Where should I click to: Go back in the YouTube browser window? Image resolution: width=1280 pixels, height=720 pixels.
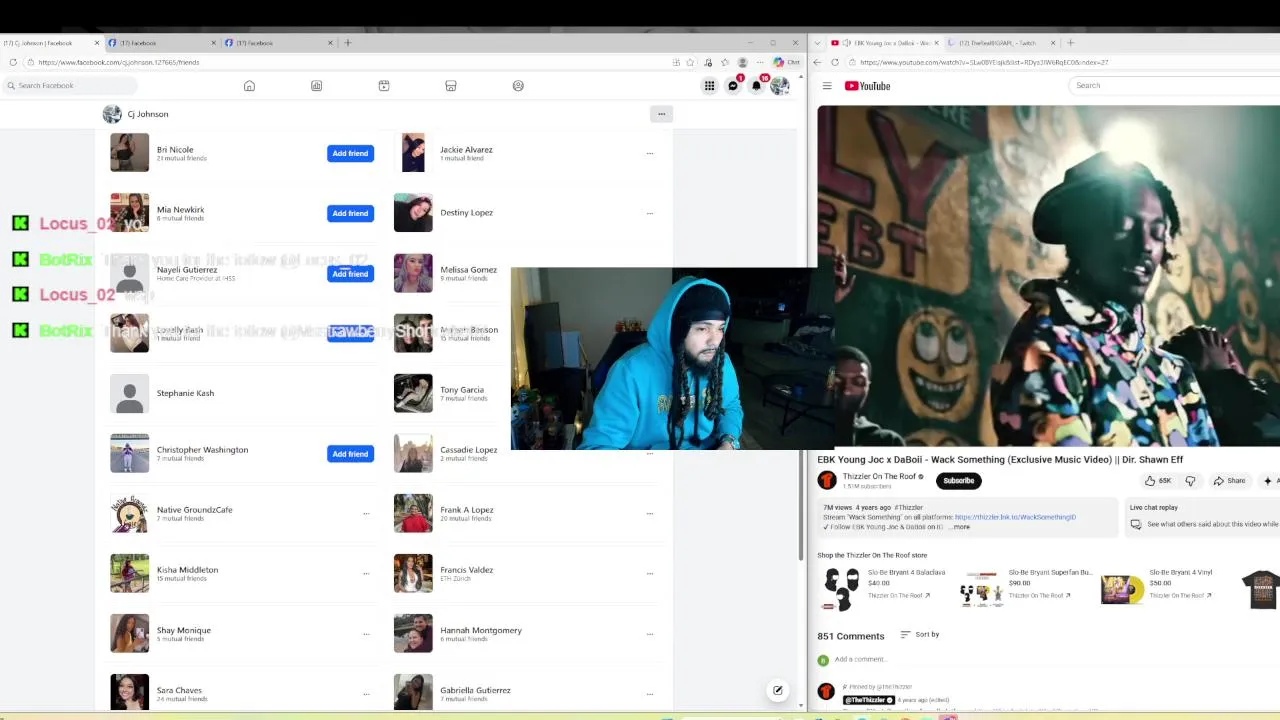pos(817,62)
